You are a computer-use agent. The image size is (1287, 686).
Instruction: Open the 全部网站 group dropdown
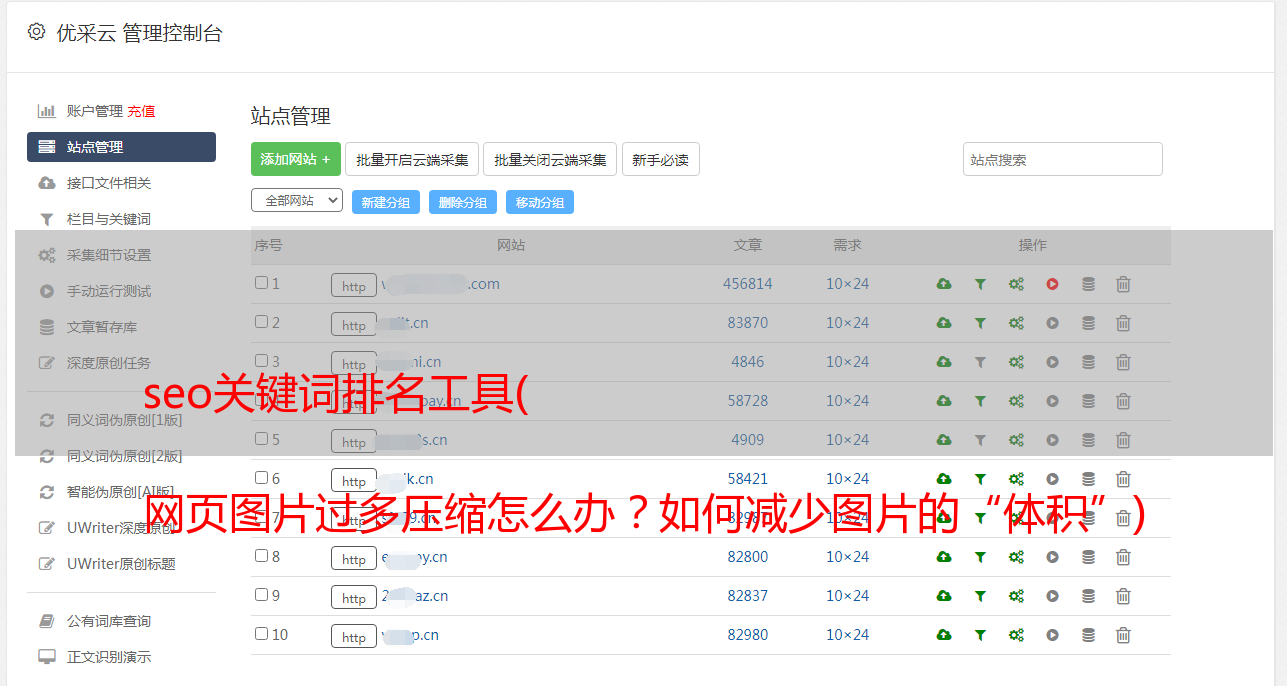[297, 200]
